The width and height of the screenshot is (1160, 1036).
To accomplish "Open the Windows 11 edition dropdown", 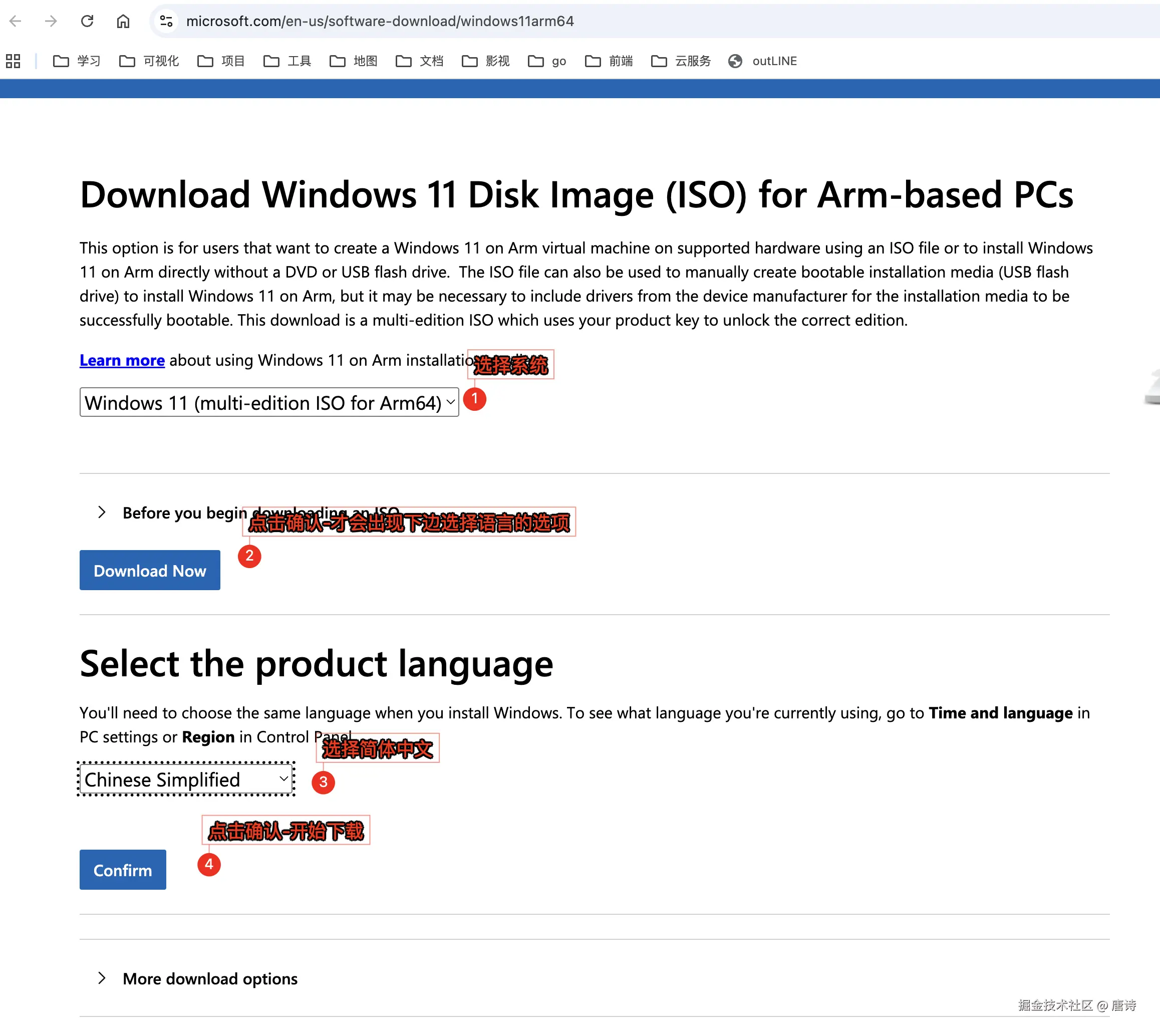I will (268, 402).
